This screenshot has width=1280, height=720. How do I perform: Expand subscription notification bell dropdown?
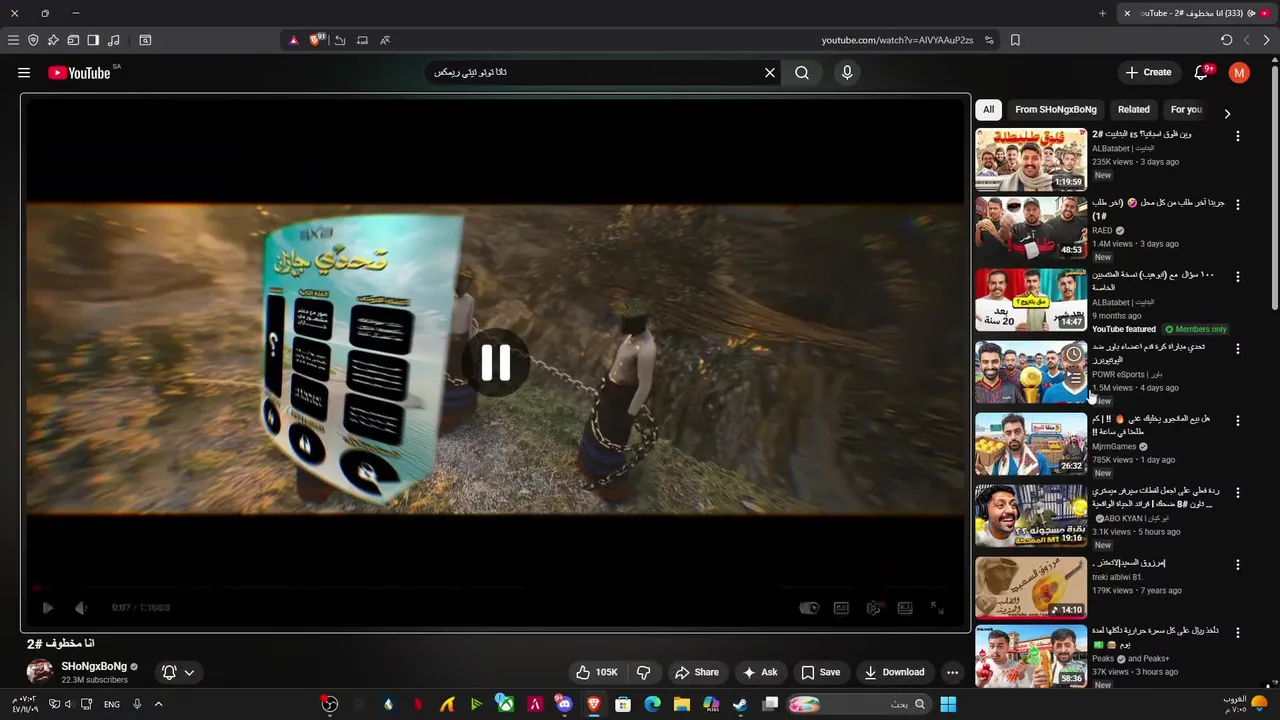(x=178, y=672)
